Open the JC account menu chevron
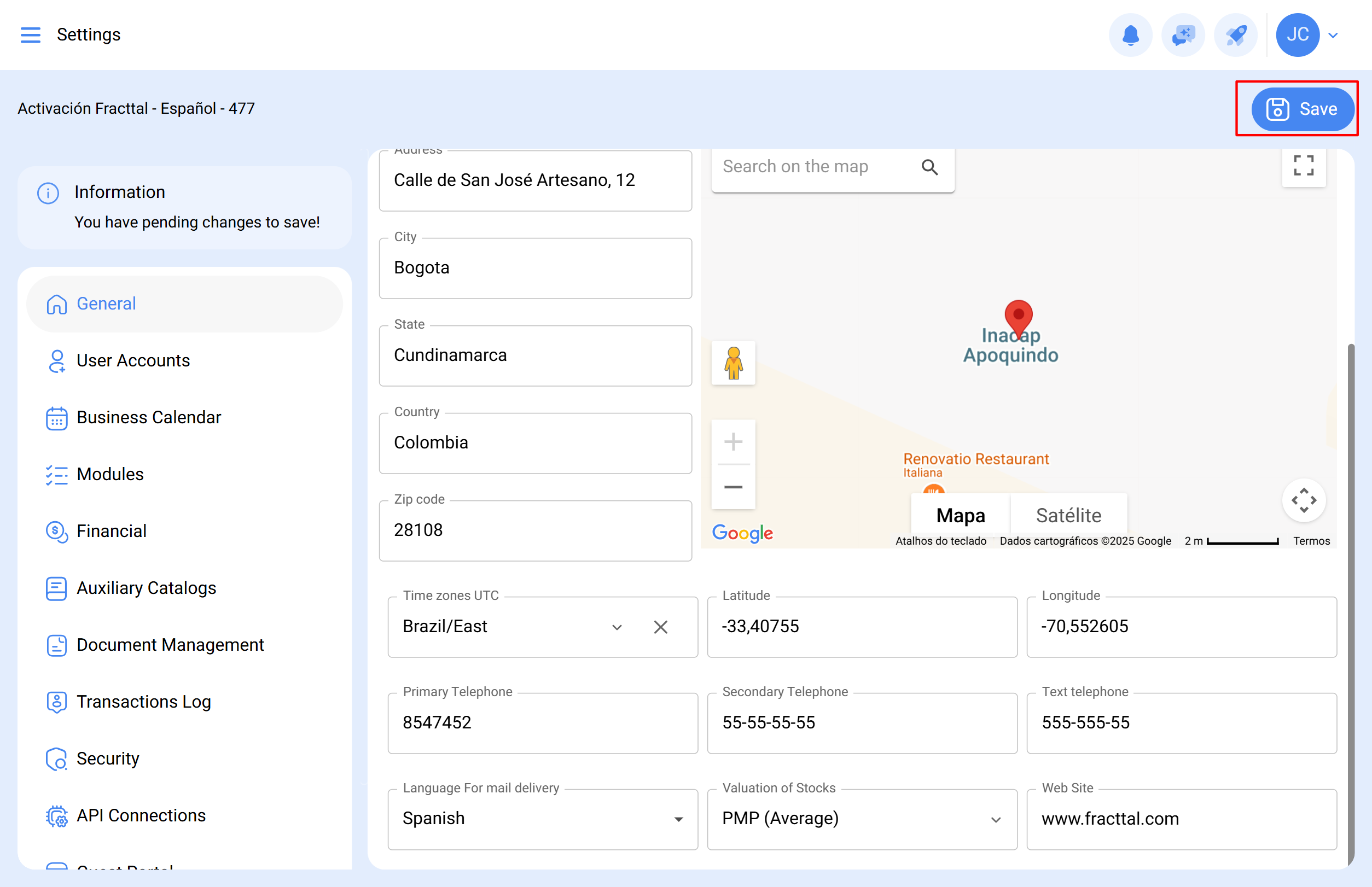Image resolution: width=1372 pixels, height=887 pixels. pyautogui.click(x=1333, y=34)
